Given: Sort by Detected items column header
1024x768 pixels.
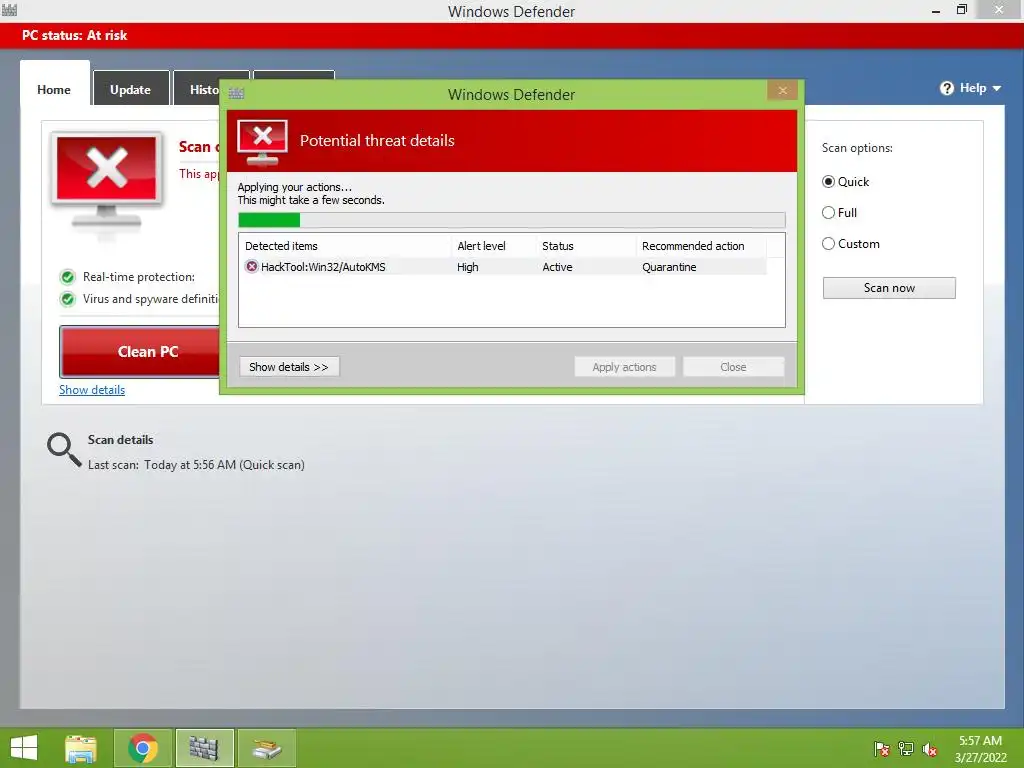Looking at the screenshot, I should [345, 246].
